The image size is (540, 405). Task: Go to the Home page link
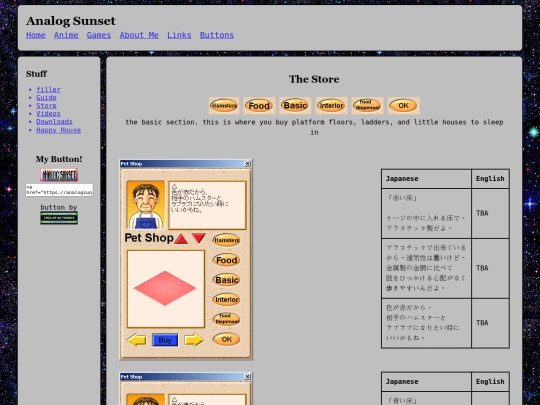click(x=36, y=35)
